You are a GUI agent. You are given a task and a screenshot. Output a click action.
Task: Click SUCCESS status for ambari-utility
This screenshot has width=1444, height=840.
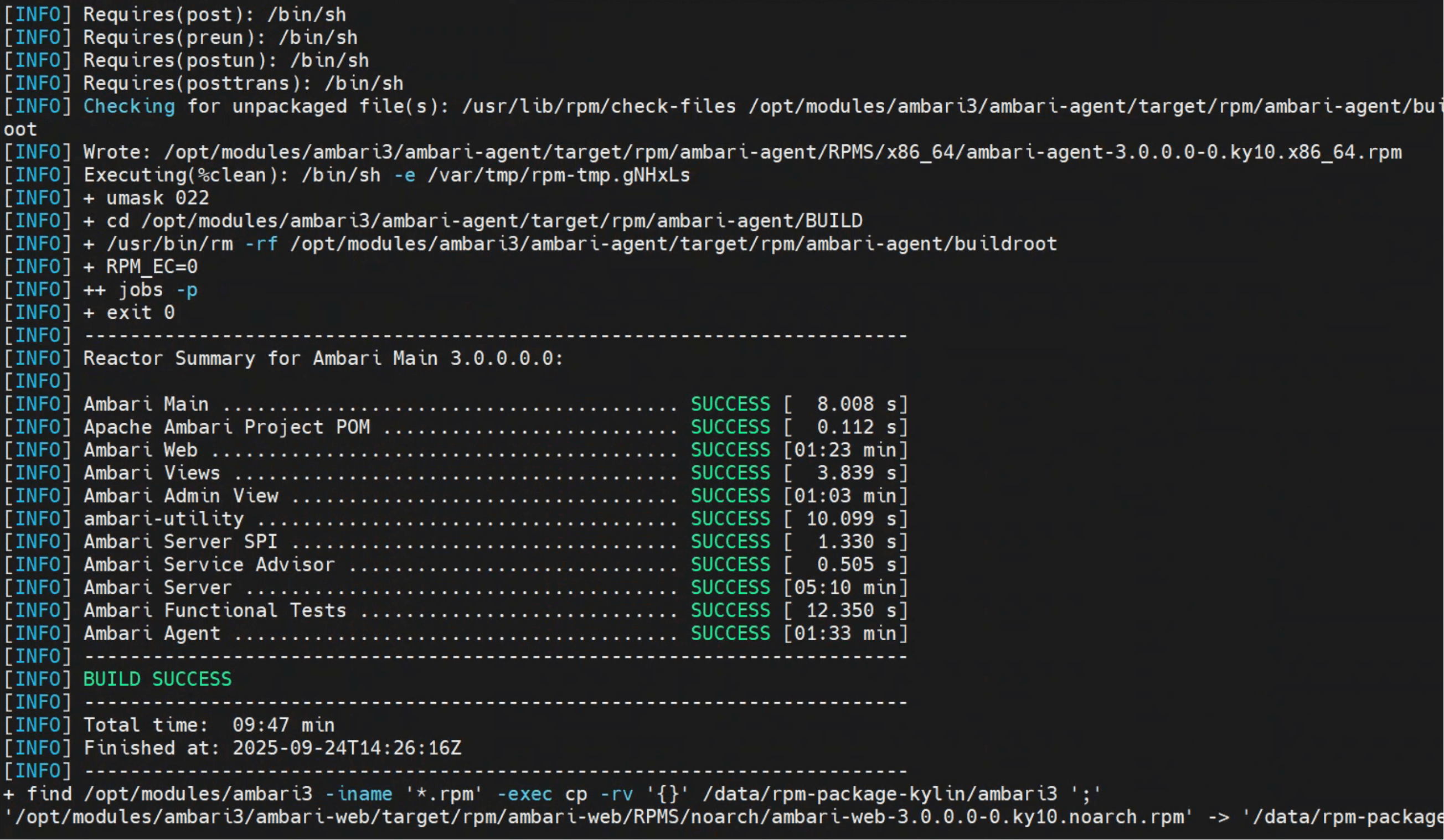pyautogui.click(x=731, y=518)
